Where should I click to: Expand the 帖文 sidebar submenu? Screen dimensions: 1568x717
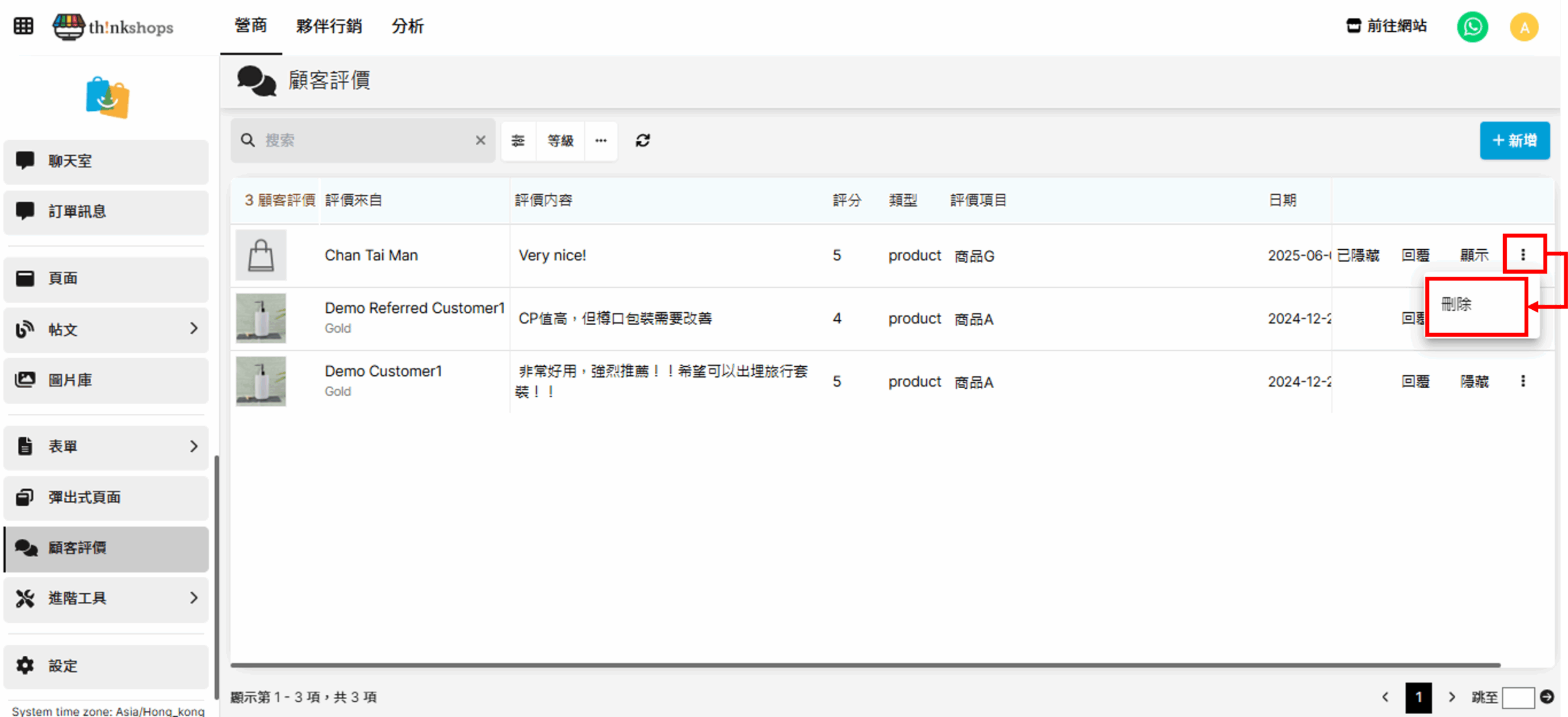(x=194, y=329)
